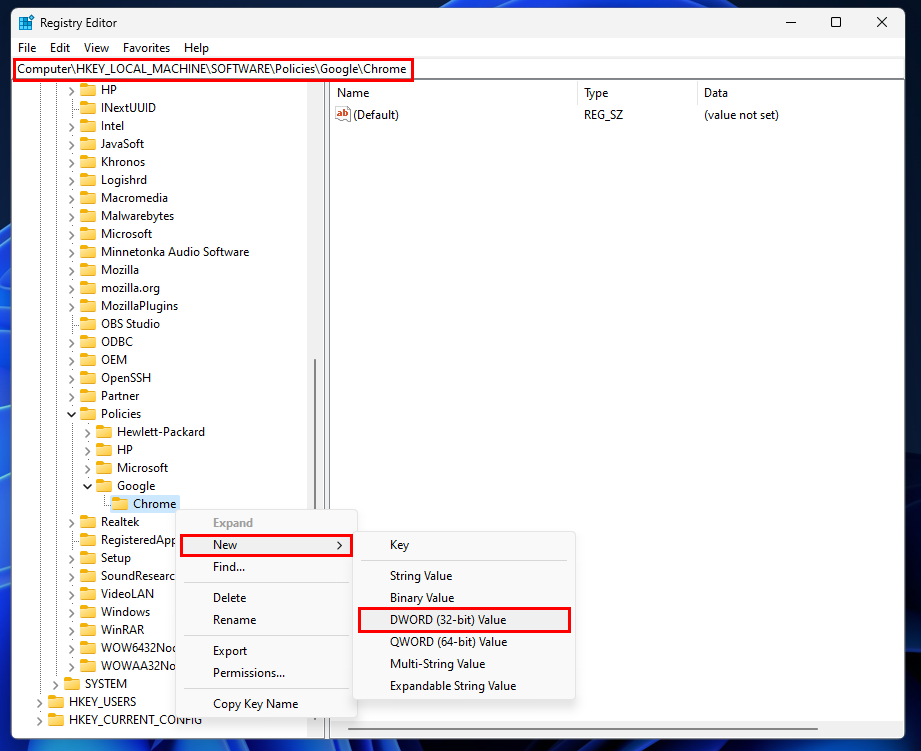This screenshot has width=921, height=751.
Task: Select Export in context menu
Action: pos(267,651)
